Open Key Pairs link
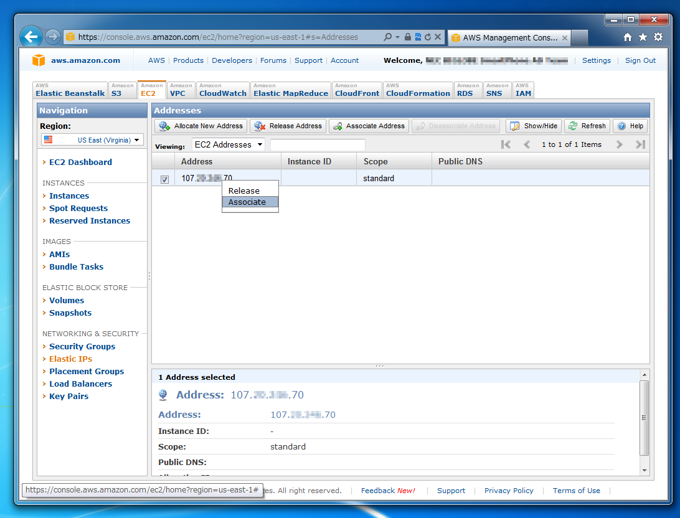The height and width of the screenshot is (518, 680). 69,396
